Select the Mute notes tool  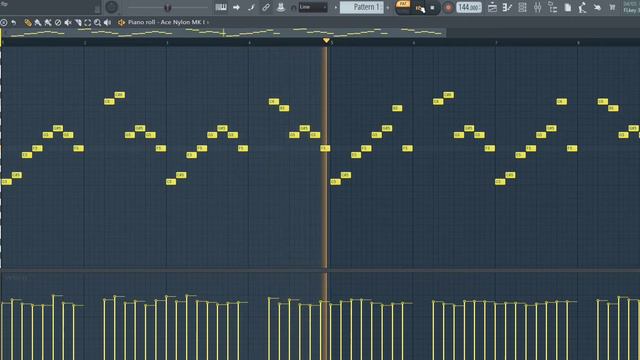(68, 22)
